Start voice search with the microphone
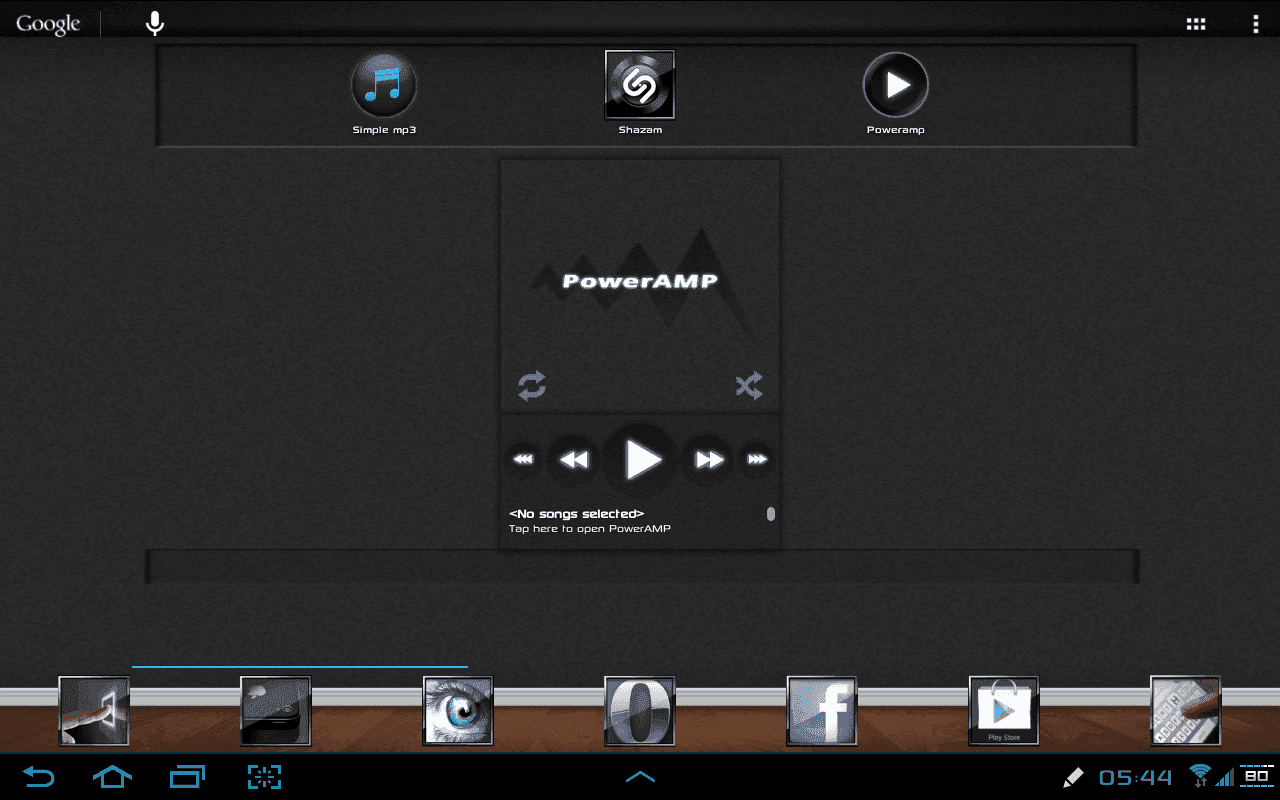Image resolution: width=1280 pixels, height=800 pixels. coord(154,23)
